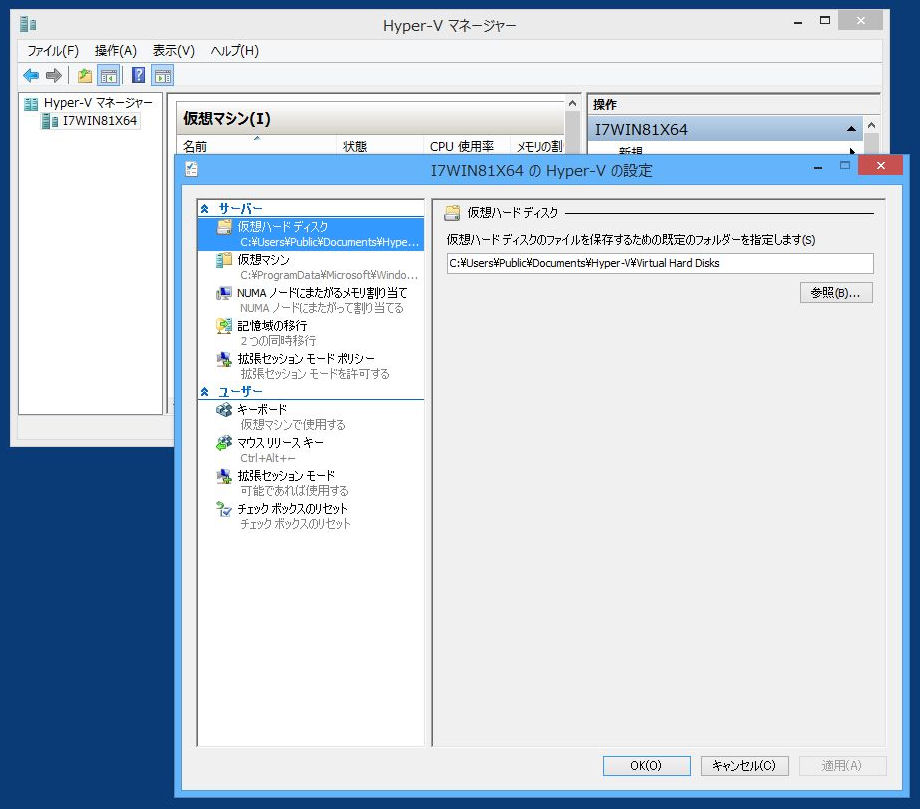Click the Back arrow in Hyper-V Manager toolbar
920x809 pixels.
pyautogui.click(x=31, y=76)
